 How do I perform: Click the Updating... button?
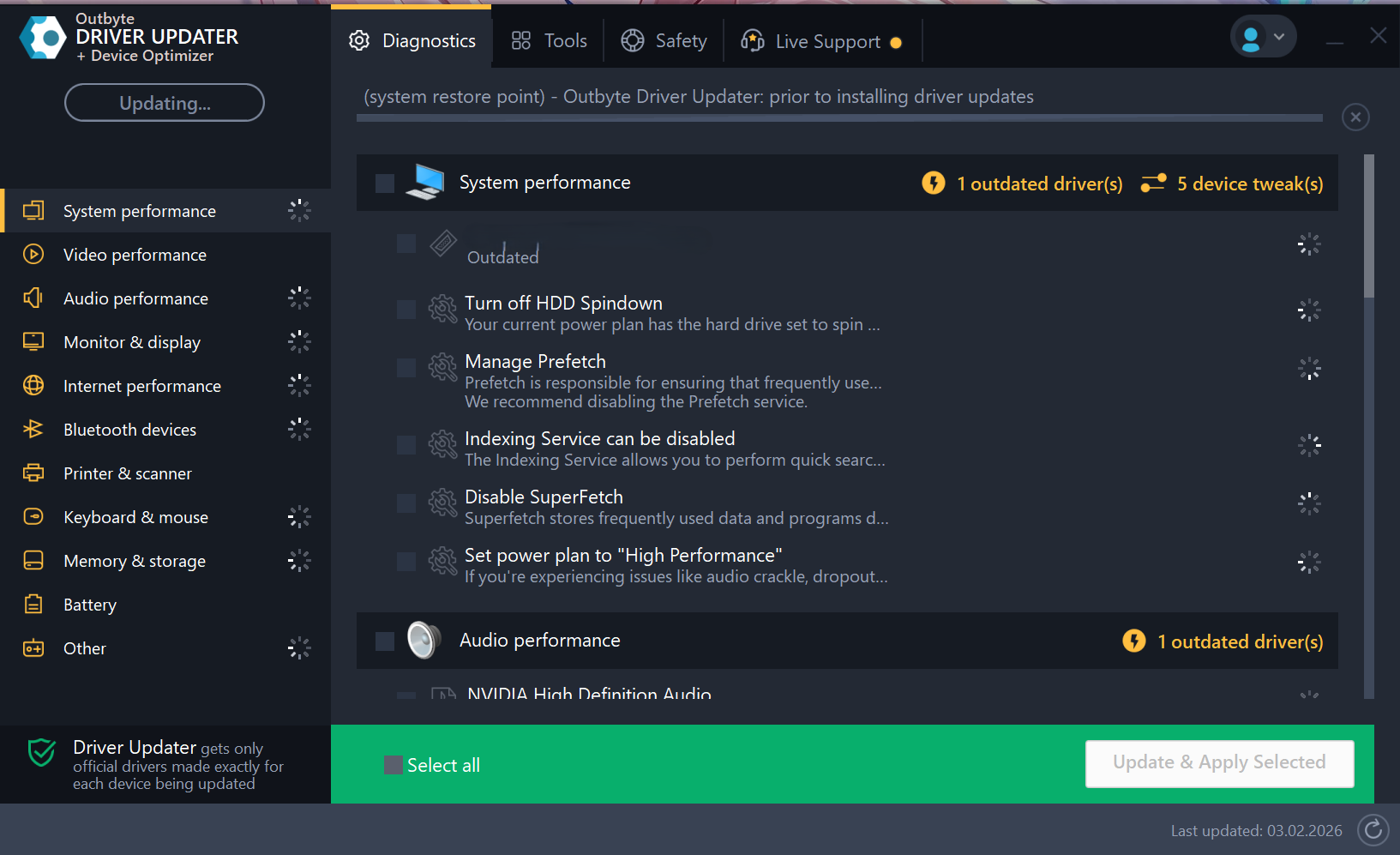point(165,103)
